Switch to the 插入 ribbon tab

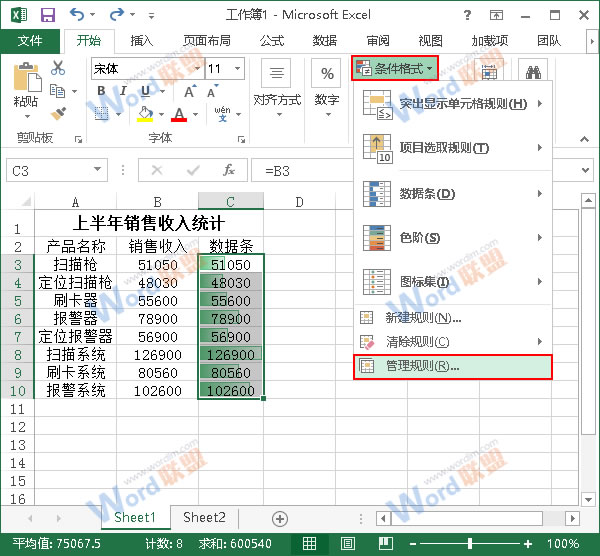(142, 41)
